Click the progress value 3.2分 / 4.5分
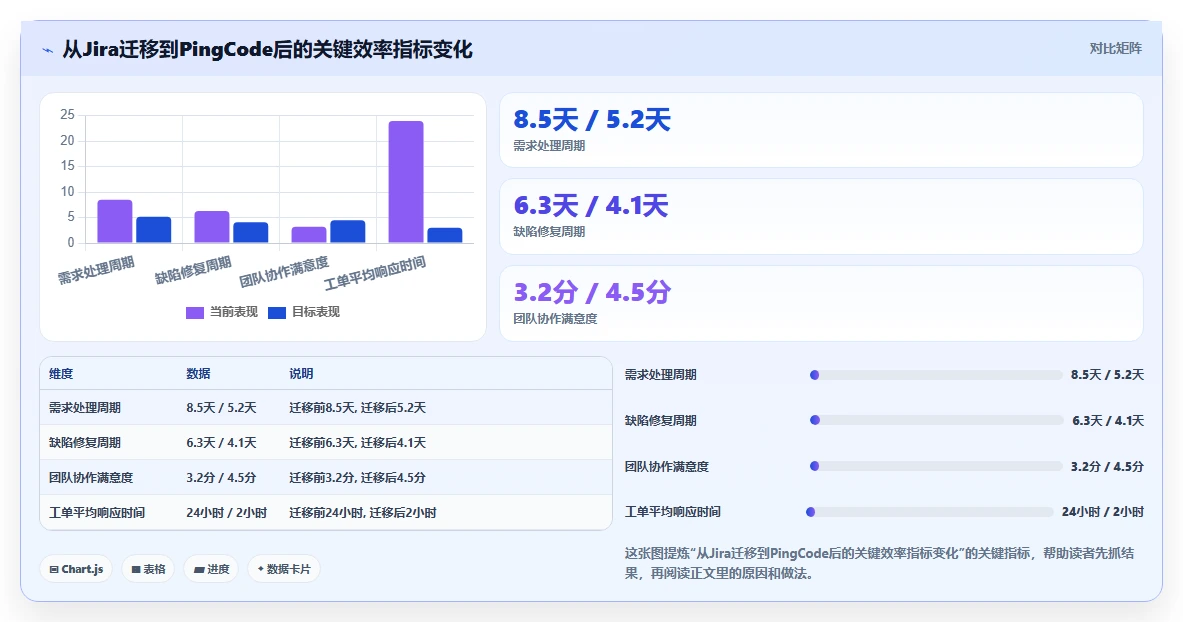This screenshot has width=1183, height=622. (1108, 466)
